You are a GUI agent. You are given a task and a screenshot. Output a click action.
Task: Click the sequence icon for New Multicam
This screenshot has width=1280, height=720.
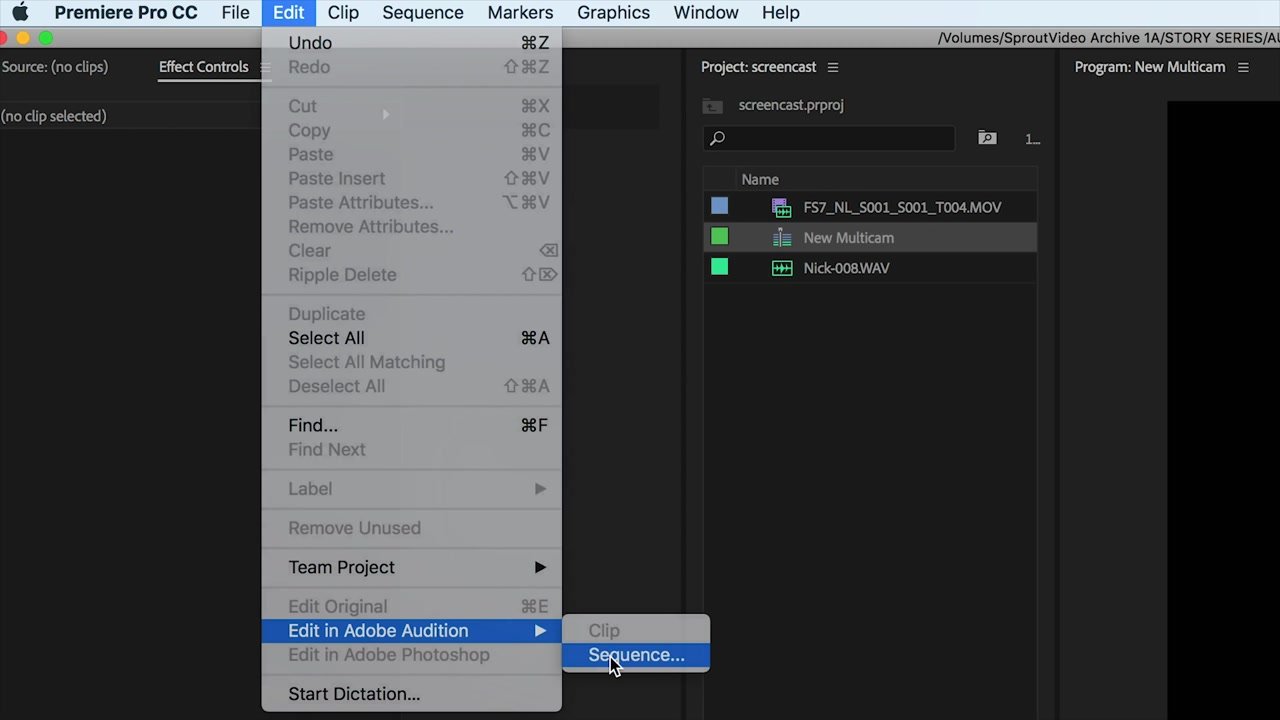click(782, 238)
